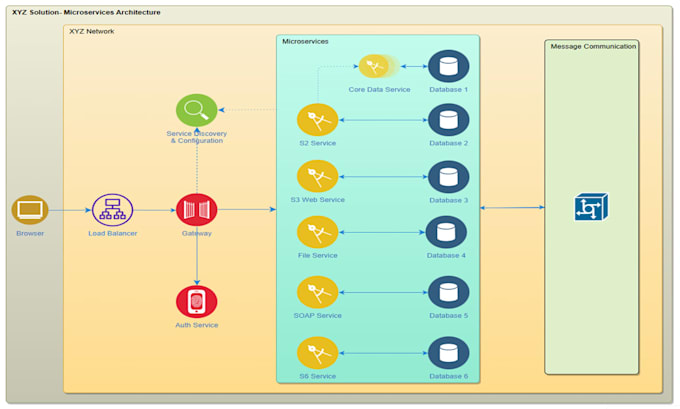Click the 'File Service' label
680x409 pixels.
click(317, 255)
